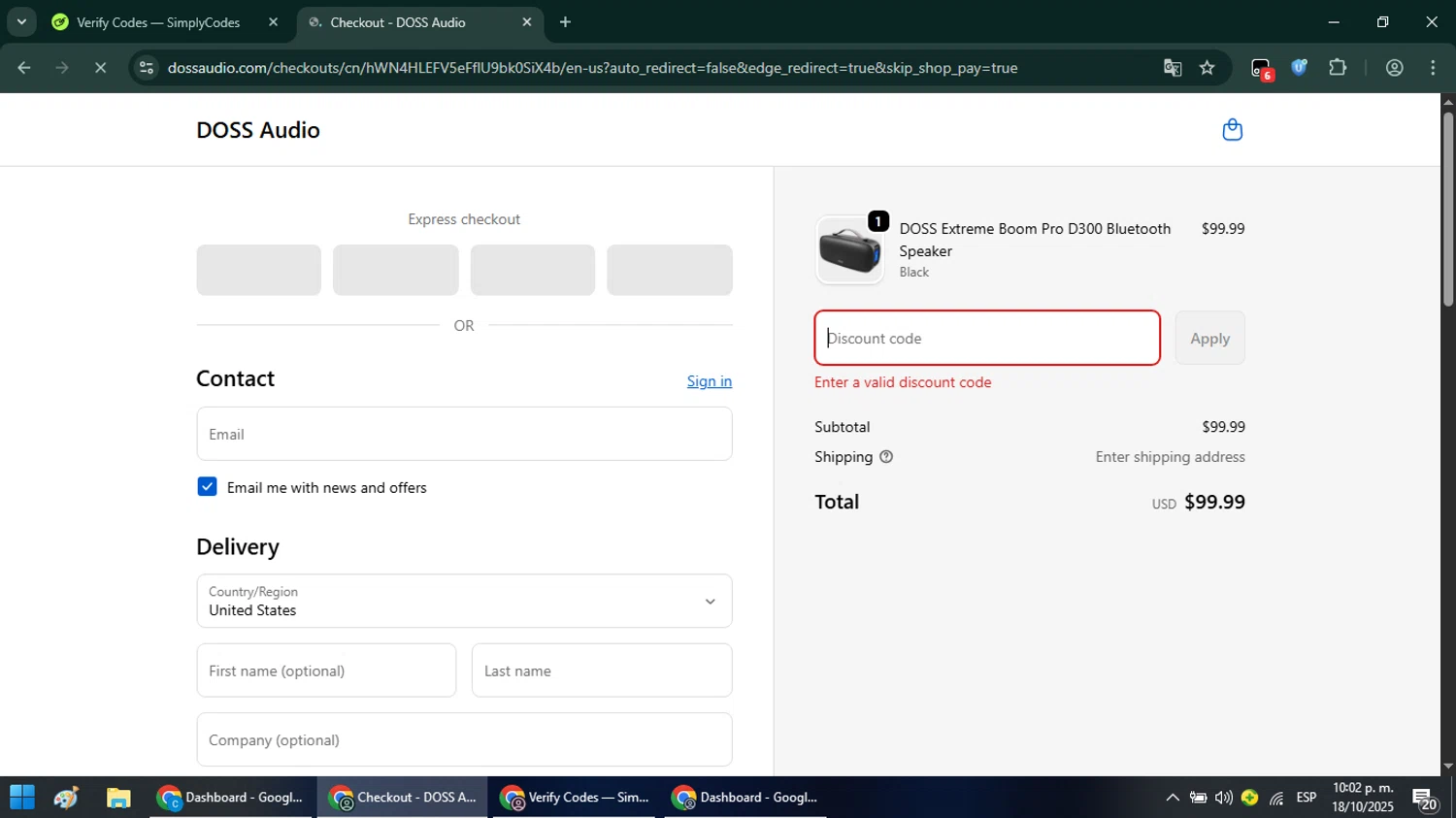Open the SimplyCodes extension with red badge
This screenshot has height=818, width=1456.
pyautogui.click(x=1261, y=68)
